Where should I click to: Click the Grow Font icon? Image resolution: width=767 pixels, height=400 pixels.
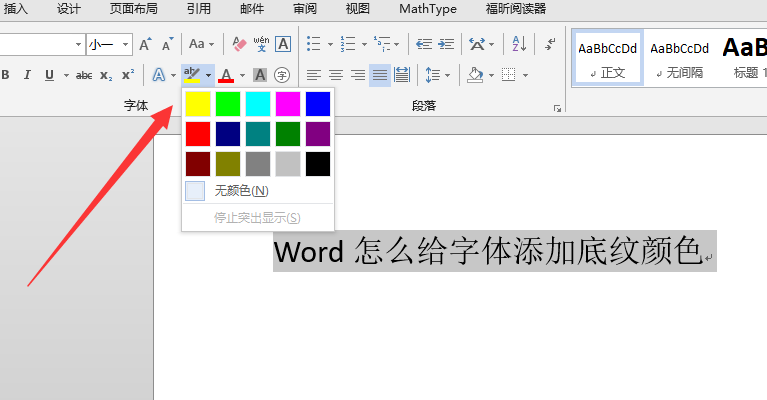[145, 44]
